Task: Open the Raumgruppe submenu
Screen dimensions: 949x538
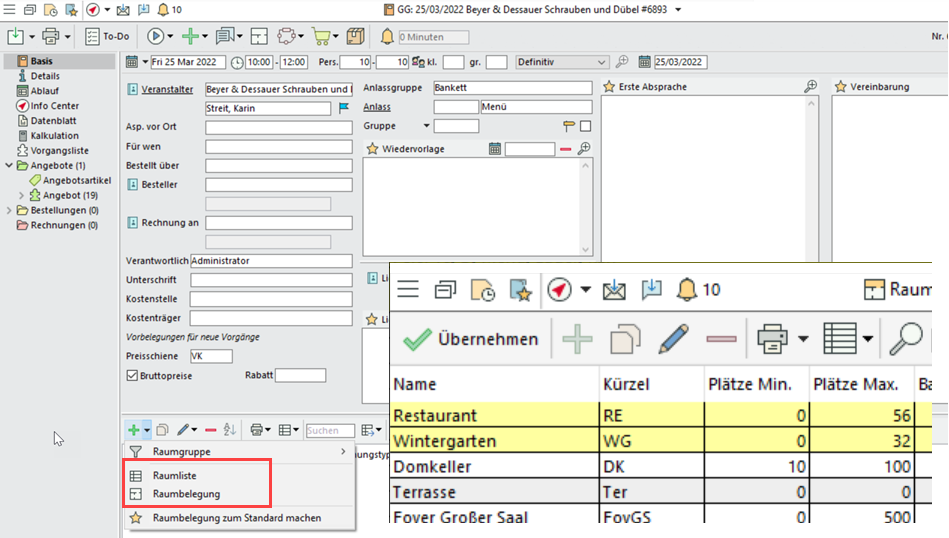Action: tap(180, 452)
